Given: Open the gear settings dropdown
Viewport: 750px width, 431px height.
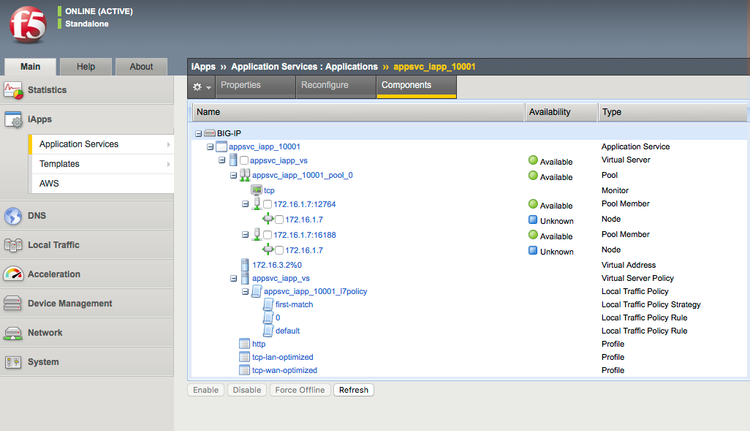Looking at the screenshot, I should pyautogui.click(x=201, y=87).
